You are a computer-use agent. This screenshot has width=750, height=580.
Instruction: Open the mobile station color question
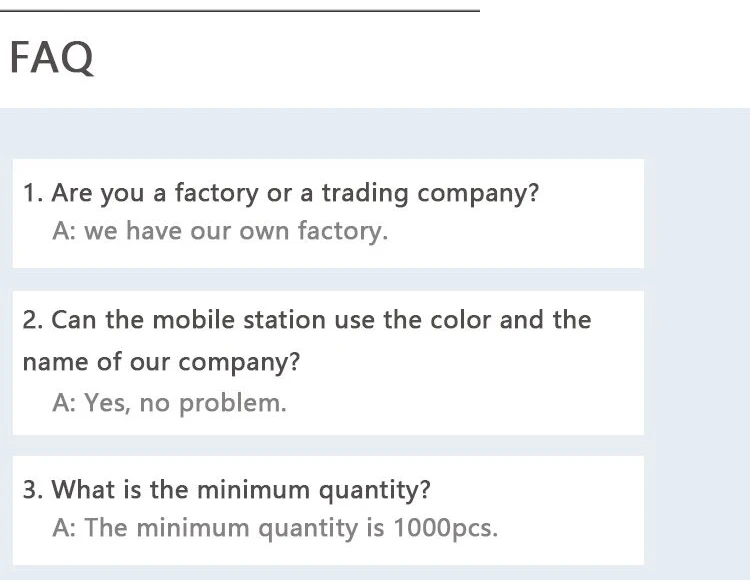[306, 320]
